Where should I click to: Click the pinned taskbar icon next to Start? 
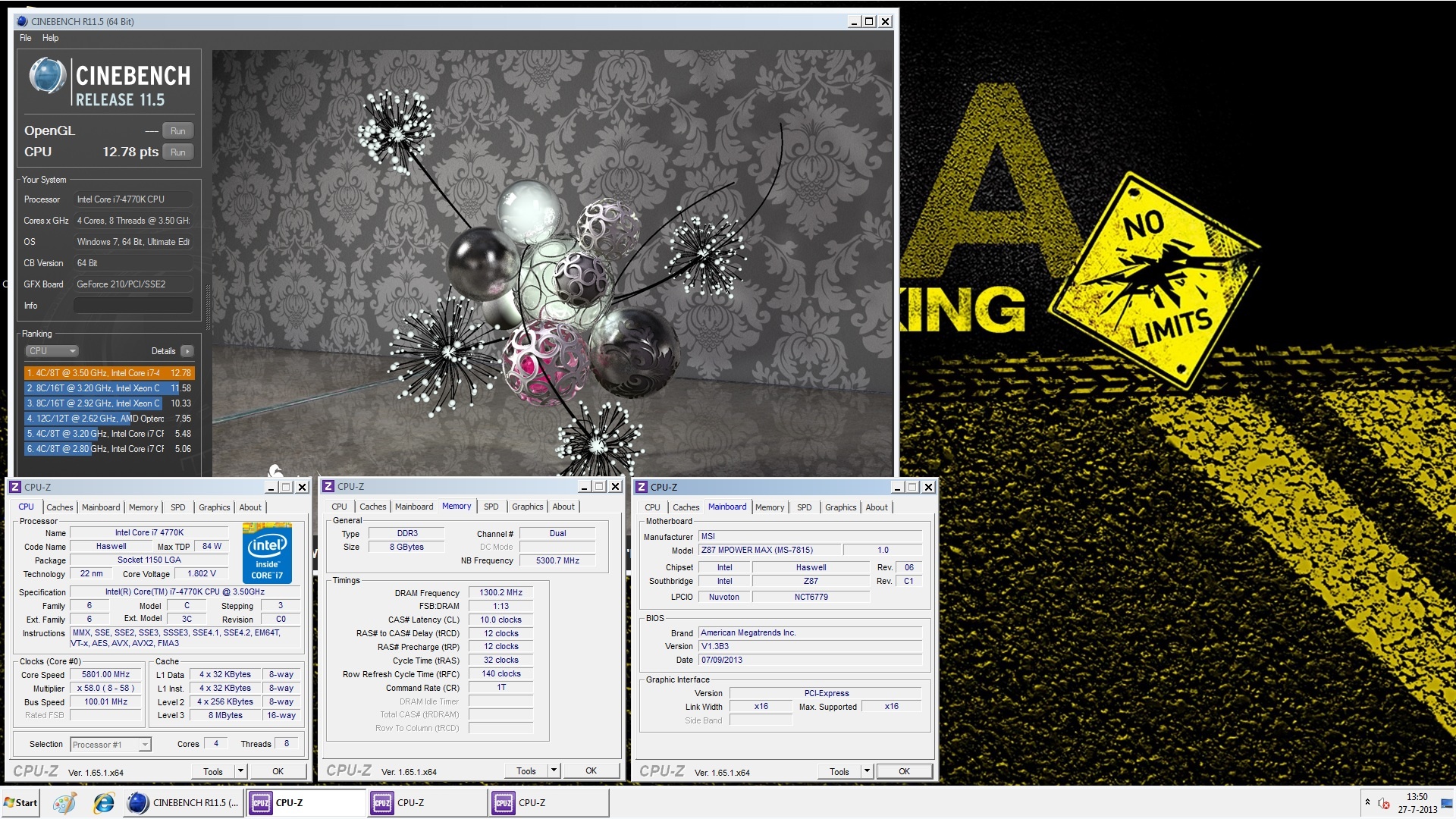[65, 803]
